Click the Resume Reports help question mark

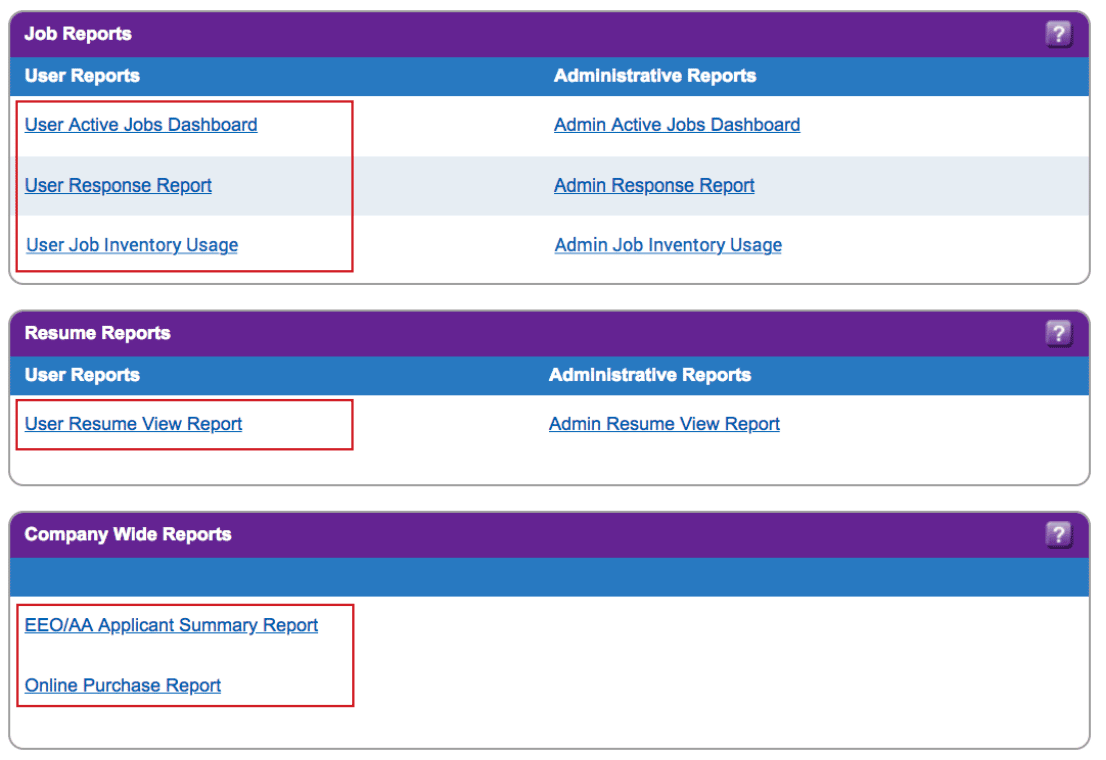pos(1058,334)
